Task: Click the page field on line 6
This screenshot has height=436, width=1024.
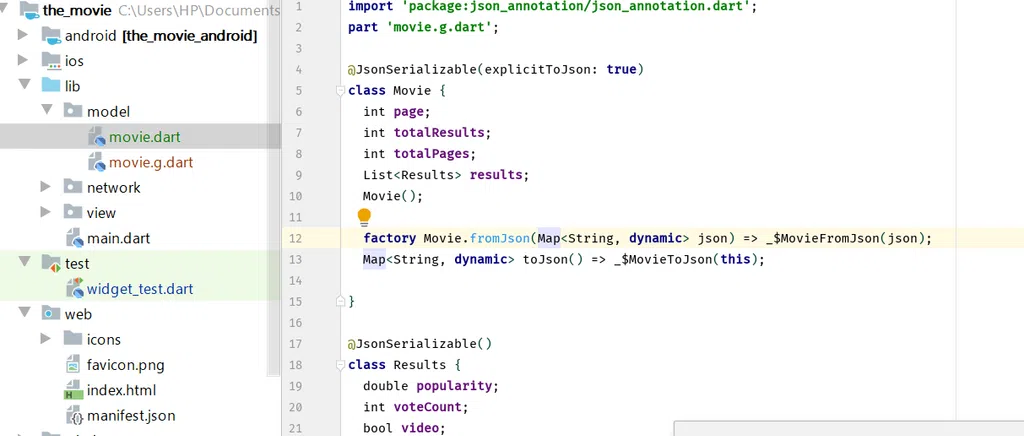Action: [x=408, y=112]
